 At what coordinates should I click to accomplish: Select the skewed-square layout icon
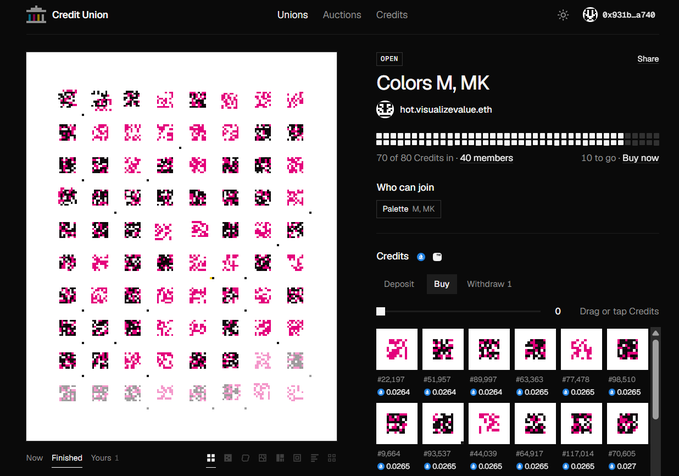click(246, 458)
